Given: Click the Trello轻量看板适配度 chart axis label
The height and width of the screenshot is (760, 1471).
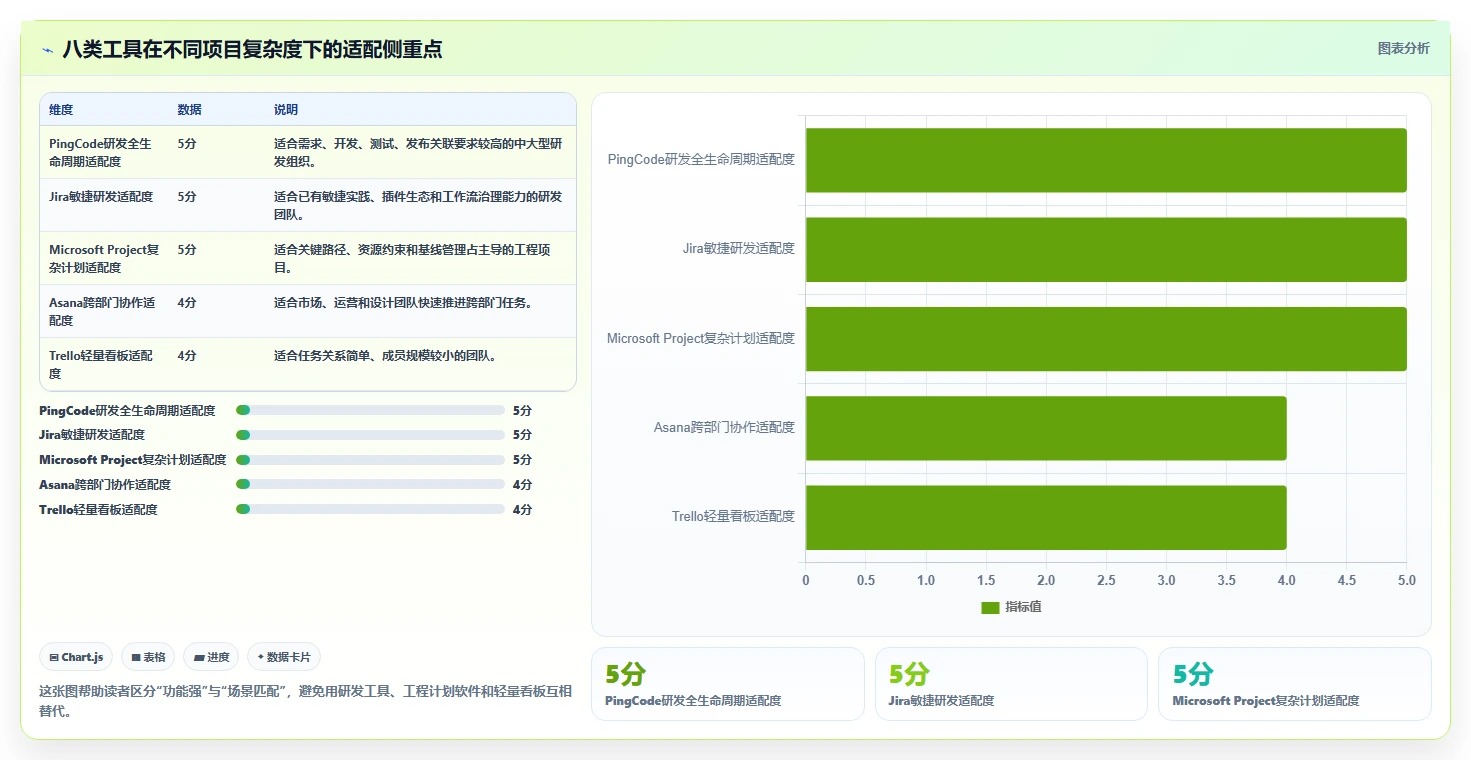Looking at the screenshot, I should point(733,516).
